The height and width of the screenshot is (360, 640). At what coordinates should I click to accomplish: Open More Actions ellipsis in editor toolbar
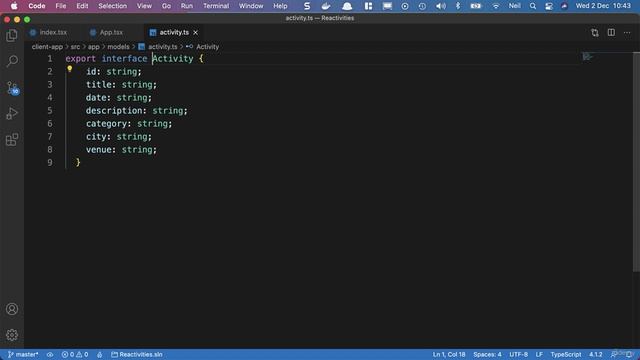(627, 33)
